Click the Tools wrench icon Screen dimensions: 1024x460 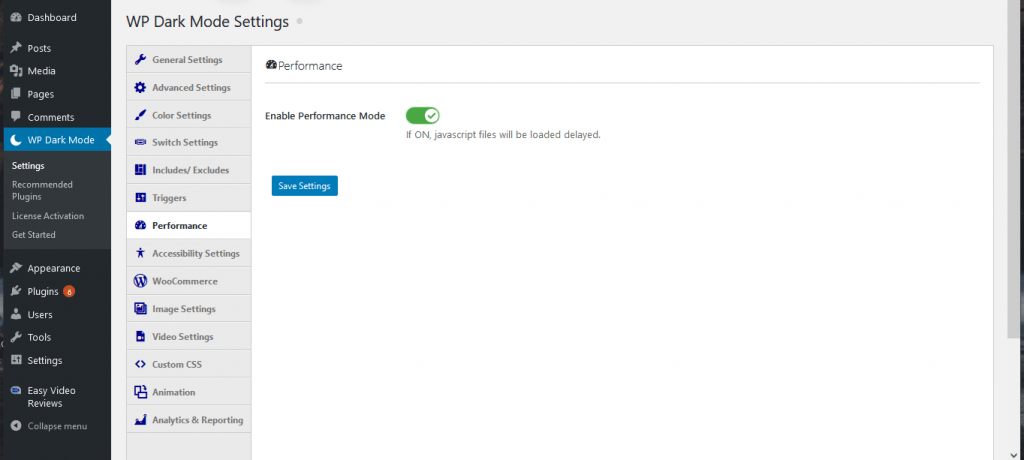[x=16, y=337]
